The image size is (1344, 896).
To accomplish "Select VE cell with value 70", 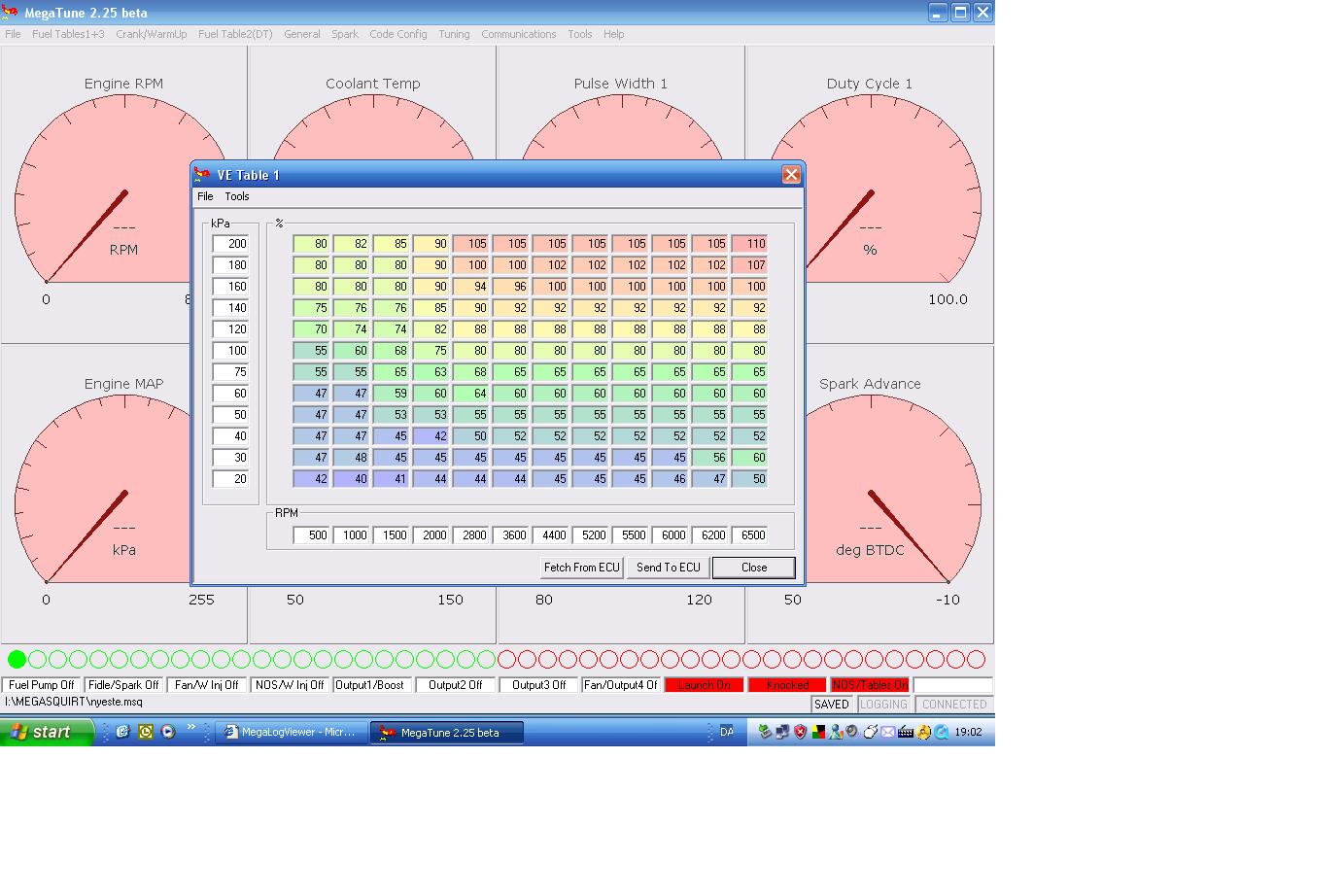I will click(311, 328).
